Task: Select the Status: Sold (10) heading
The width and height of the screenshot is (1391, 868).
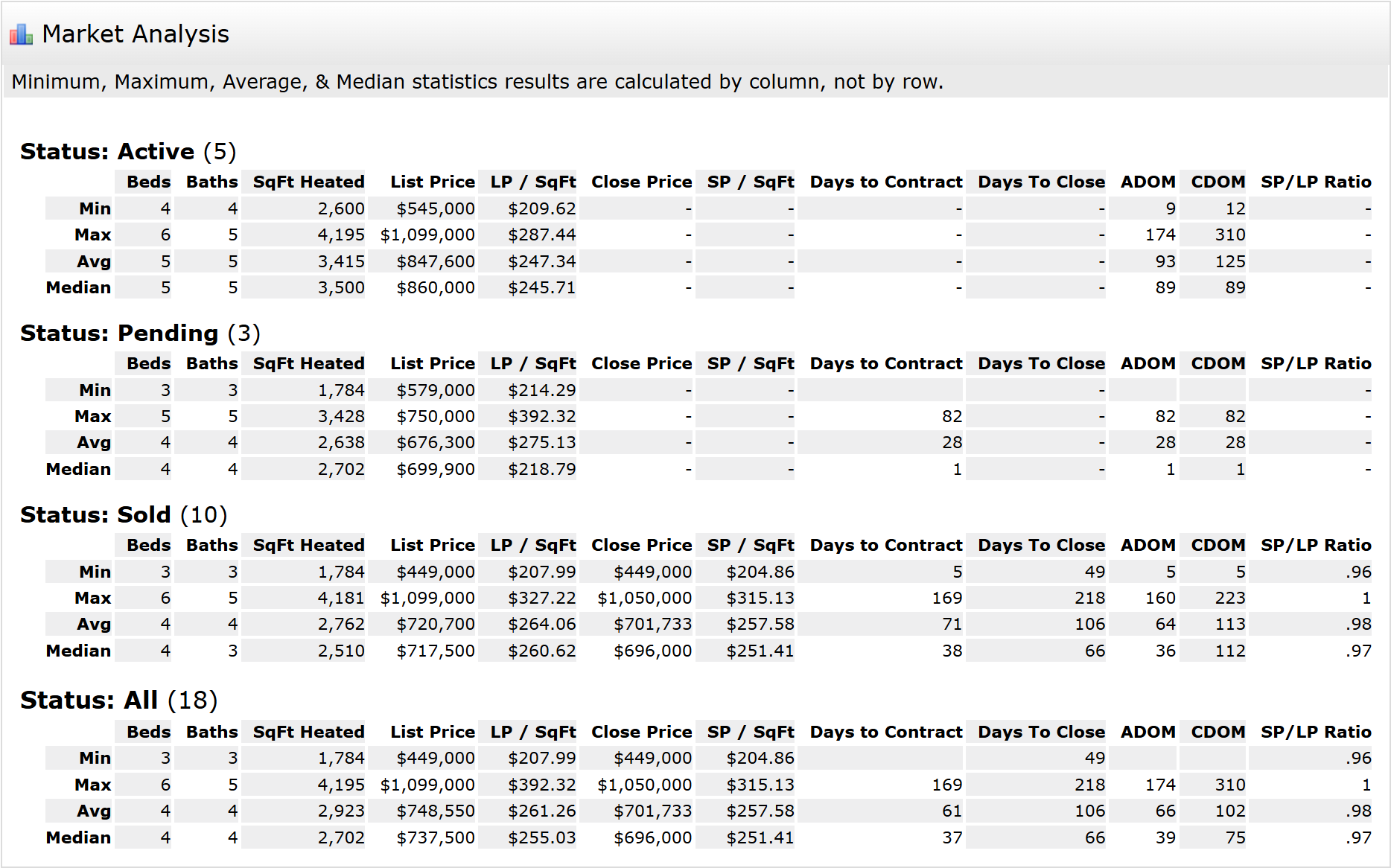Action: coord(124,514)
